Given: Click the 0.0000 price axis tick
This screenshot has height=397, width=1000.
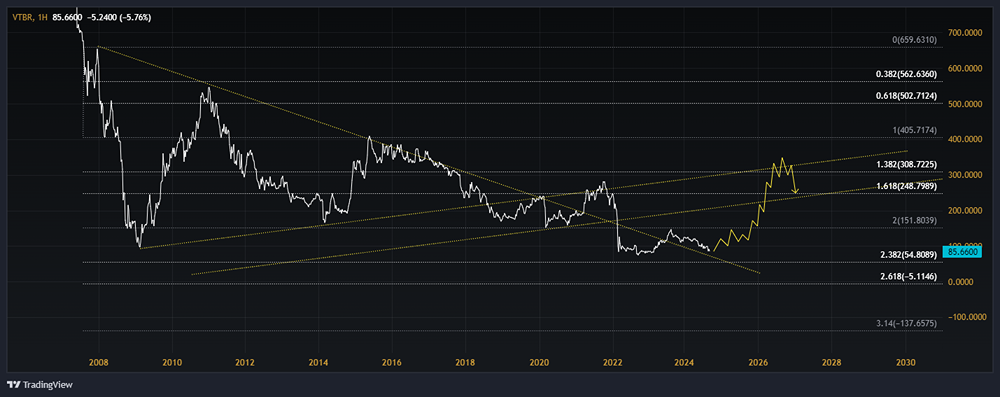Looking at the screenshot, I should coord(959,281).
